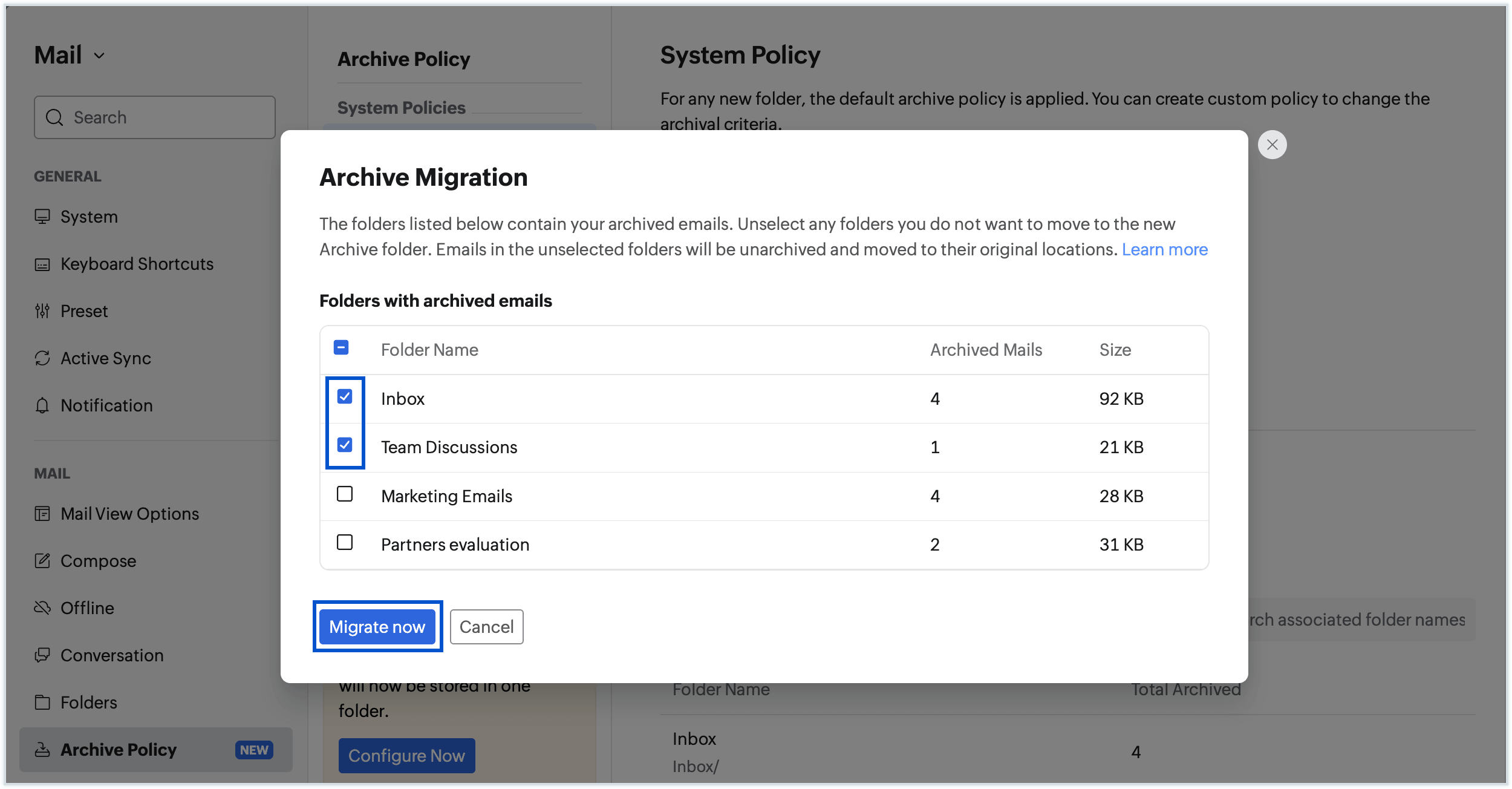Image resolution: width=1512 pixels, height=789 pixels.
Task: Click the associated folder names search field
Action: click(1361, 620)
